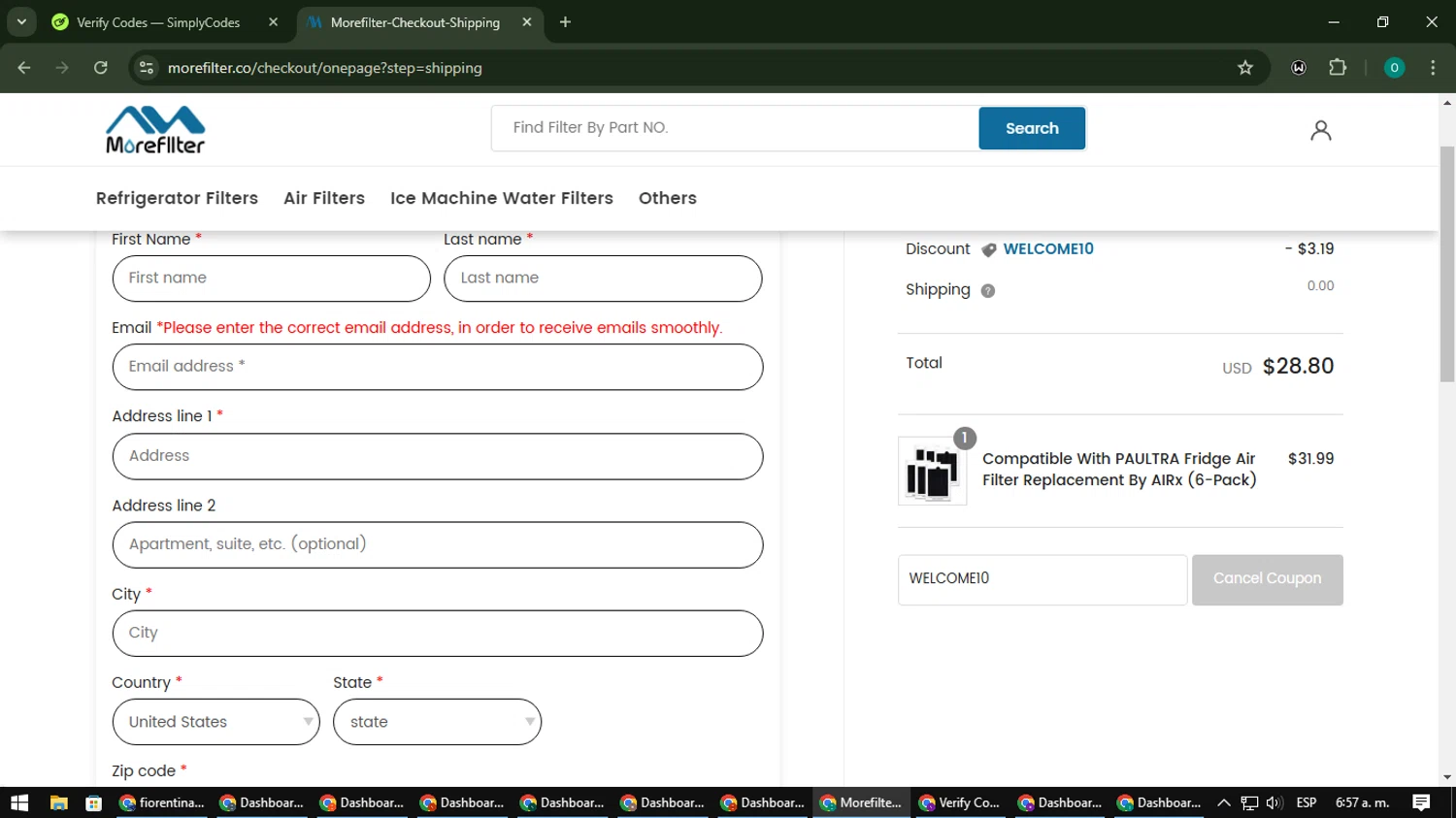
Task: Go back with the browser back arrow
Action: [x=24, y=67]
